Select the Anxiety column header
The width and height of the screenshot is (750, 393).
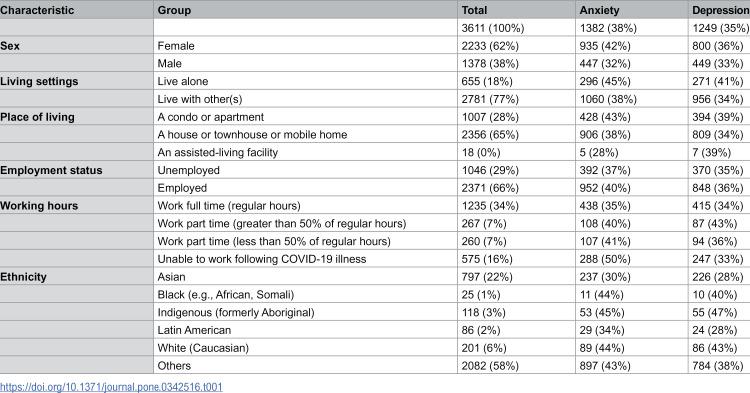coord(599,10)
